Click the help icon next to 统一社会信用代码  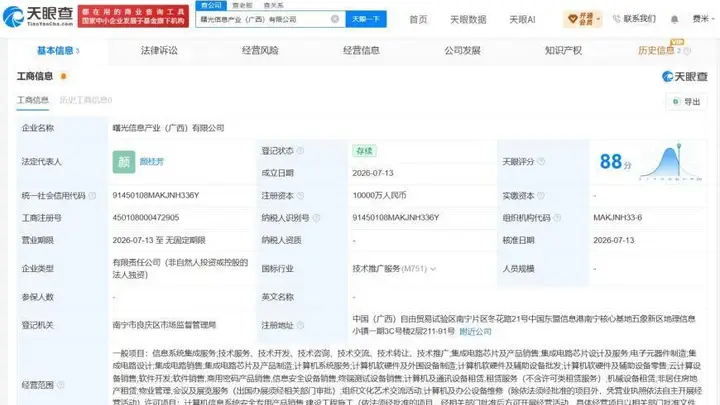point(92,196)
